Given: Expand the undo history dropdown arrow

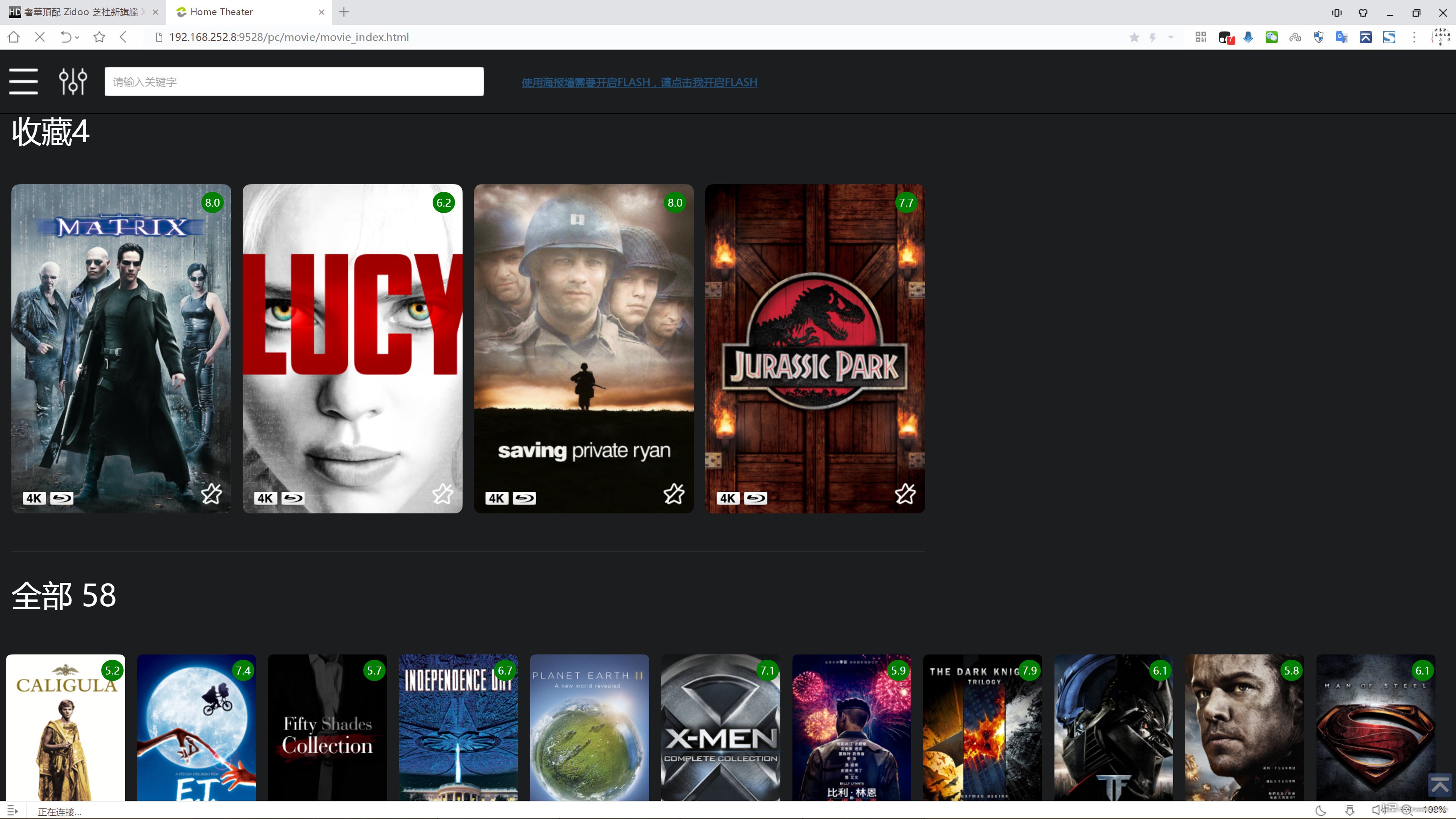Looking at the screenshot, I should tap(77, 38).
